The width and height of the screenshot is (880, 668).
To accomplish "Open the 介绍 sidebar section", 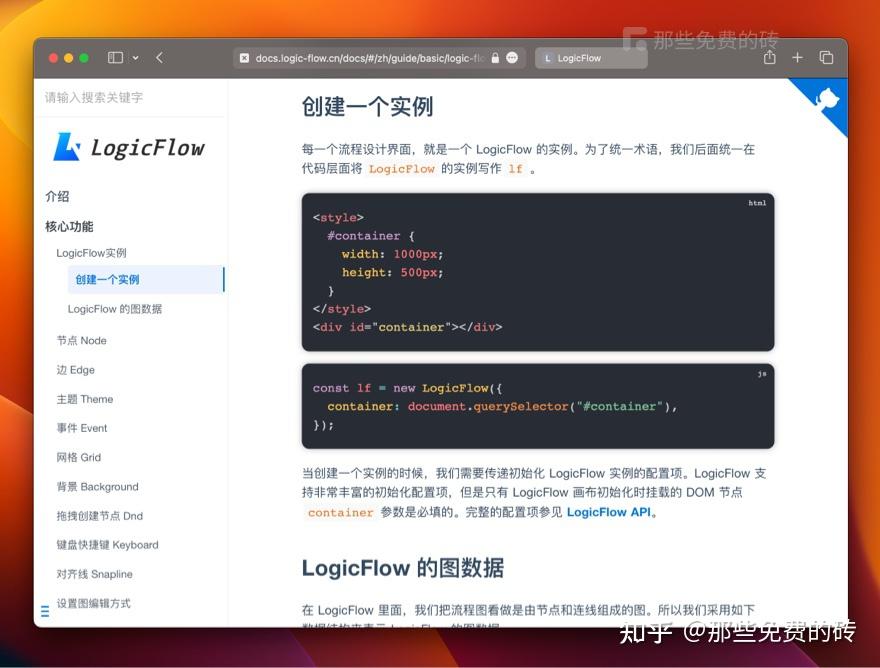I will [x=57, y=196].
